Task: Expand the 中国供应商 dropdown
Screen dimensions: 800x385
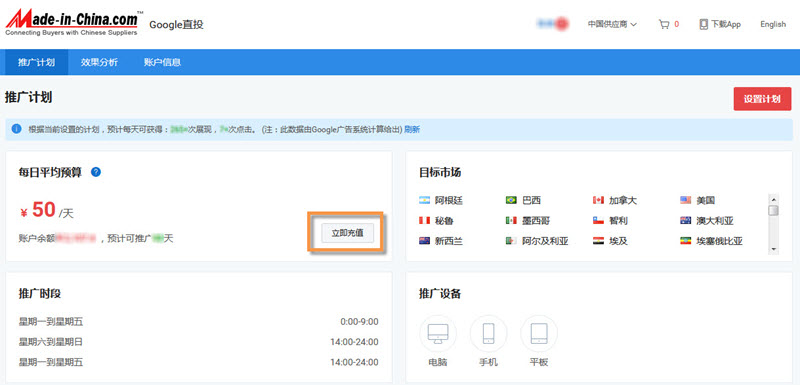Action: pyautogui.click(x=612, y=24)
